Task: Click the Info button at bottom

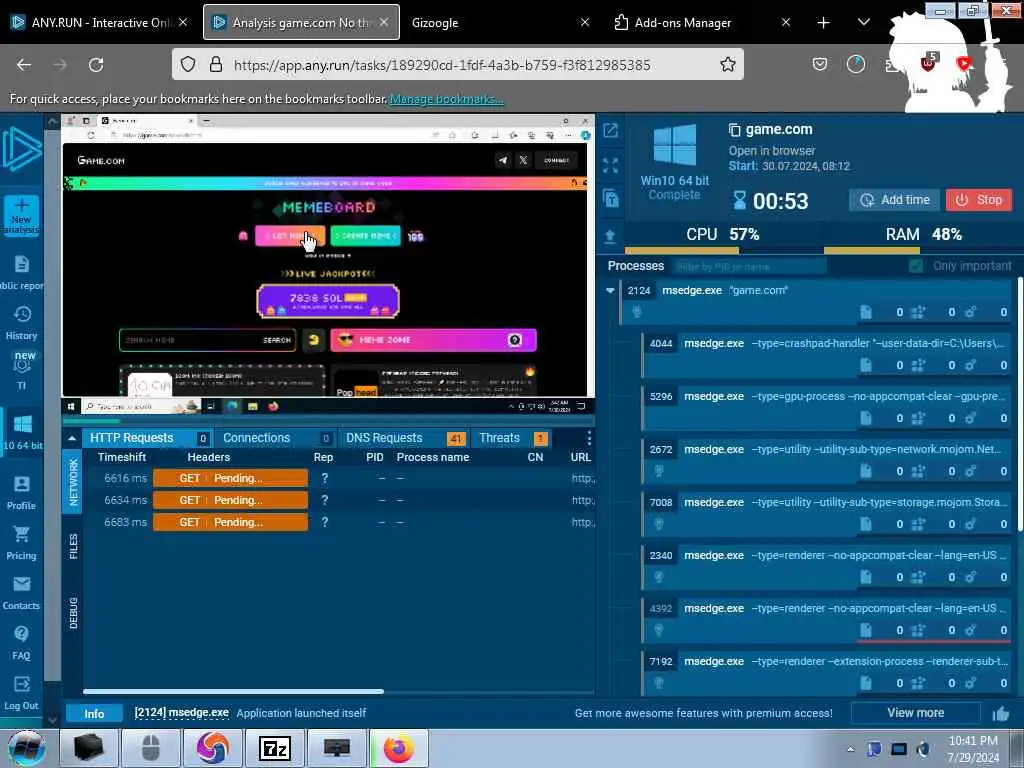Action: pos(94,714)
